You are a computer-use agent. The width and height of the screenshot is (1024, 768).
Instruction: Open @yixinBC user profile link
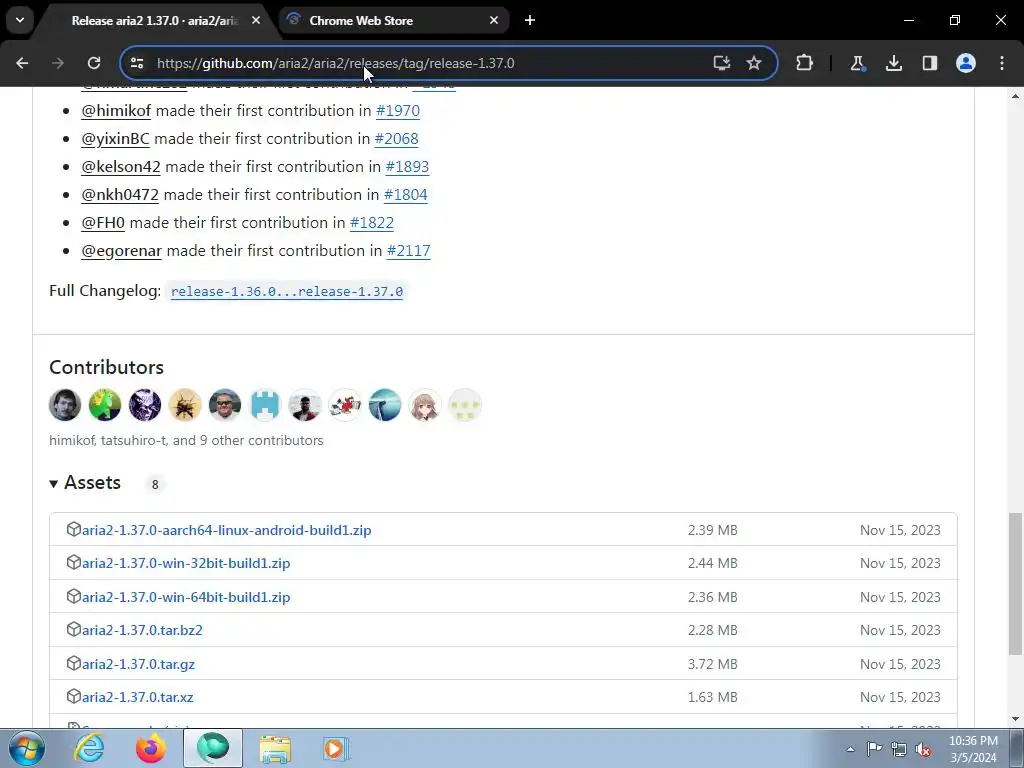pos(116,139)
